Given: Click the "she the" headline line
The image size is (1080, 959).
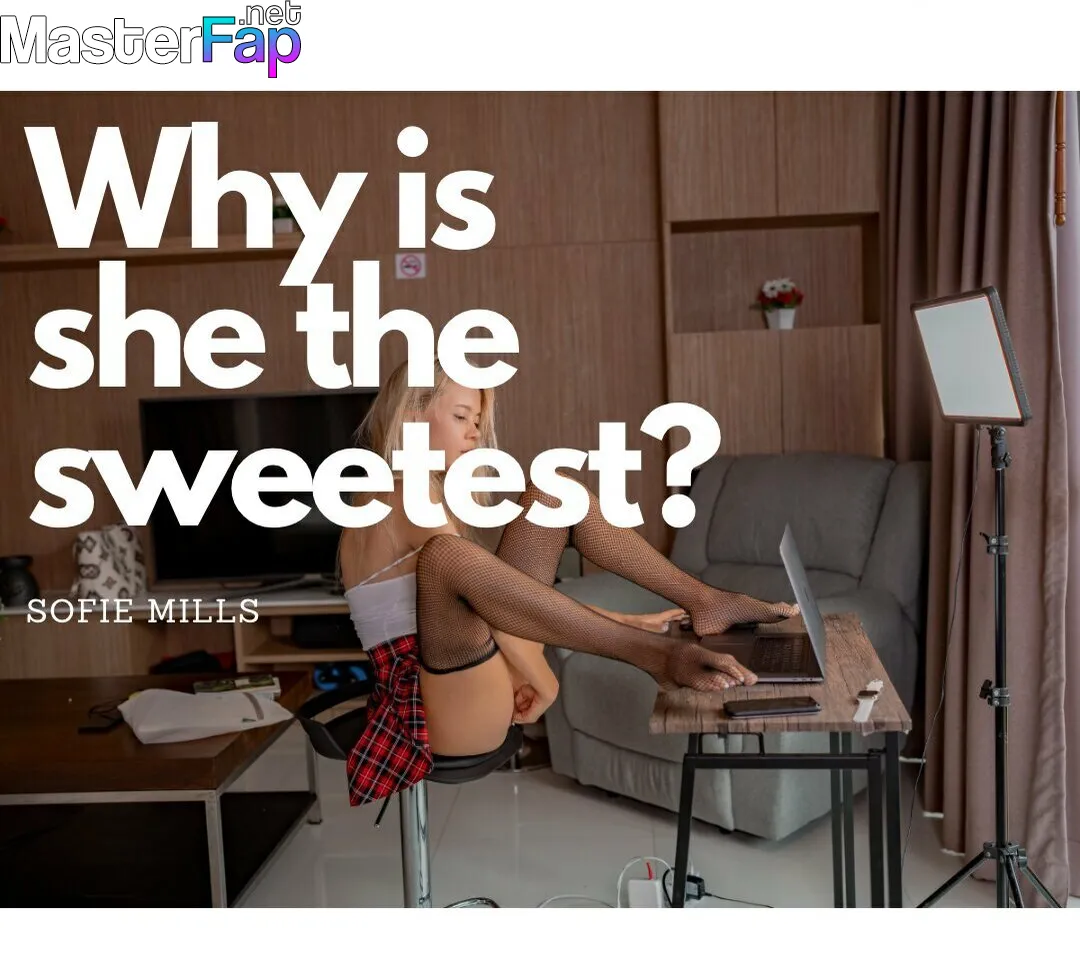Looking at the screenshot, I should 273,324.
